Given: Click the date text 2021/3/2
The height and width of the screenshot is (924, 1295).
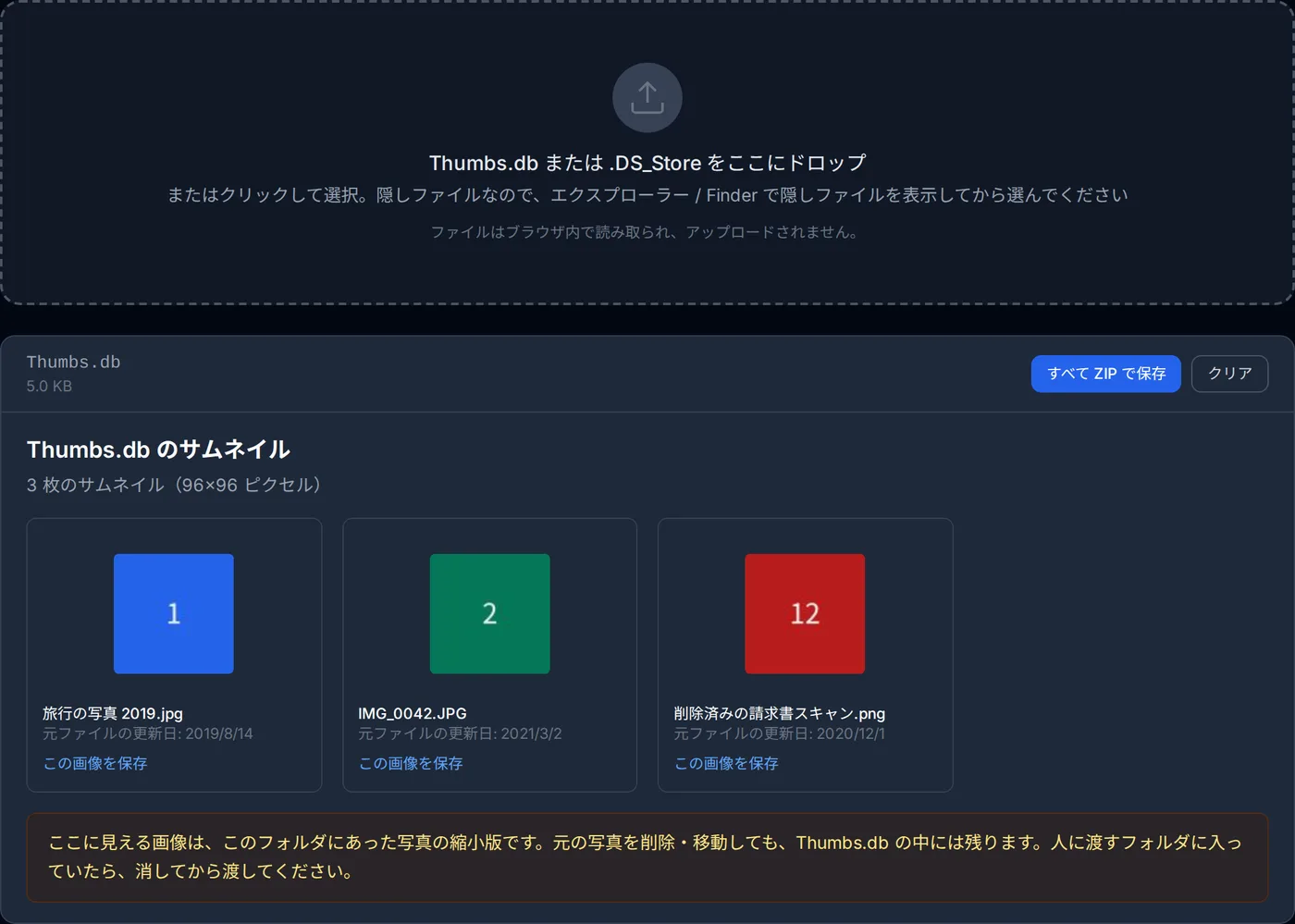Looking at the screenshot, I should pos(531,733).
